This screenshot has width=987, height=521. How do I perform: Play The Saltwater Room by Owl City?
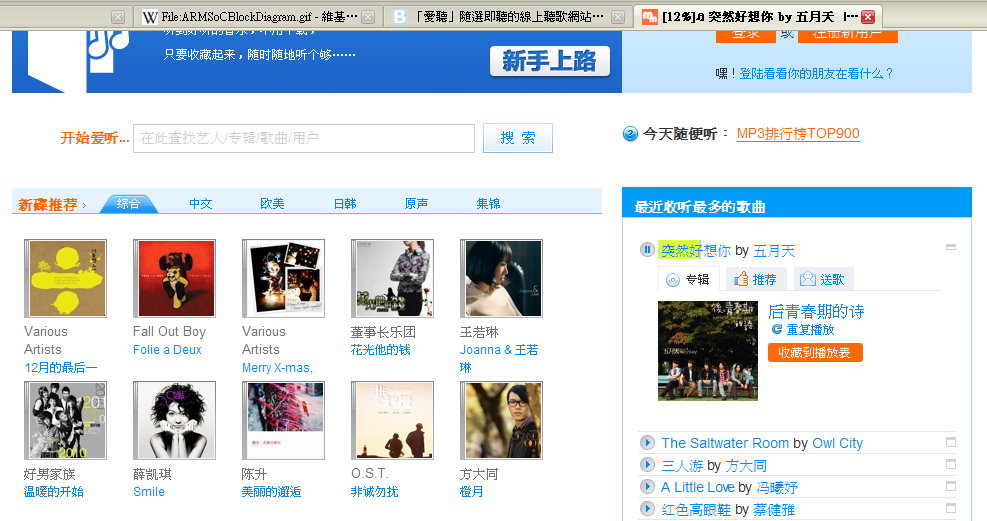tap(646, 442)
